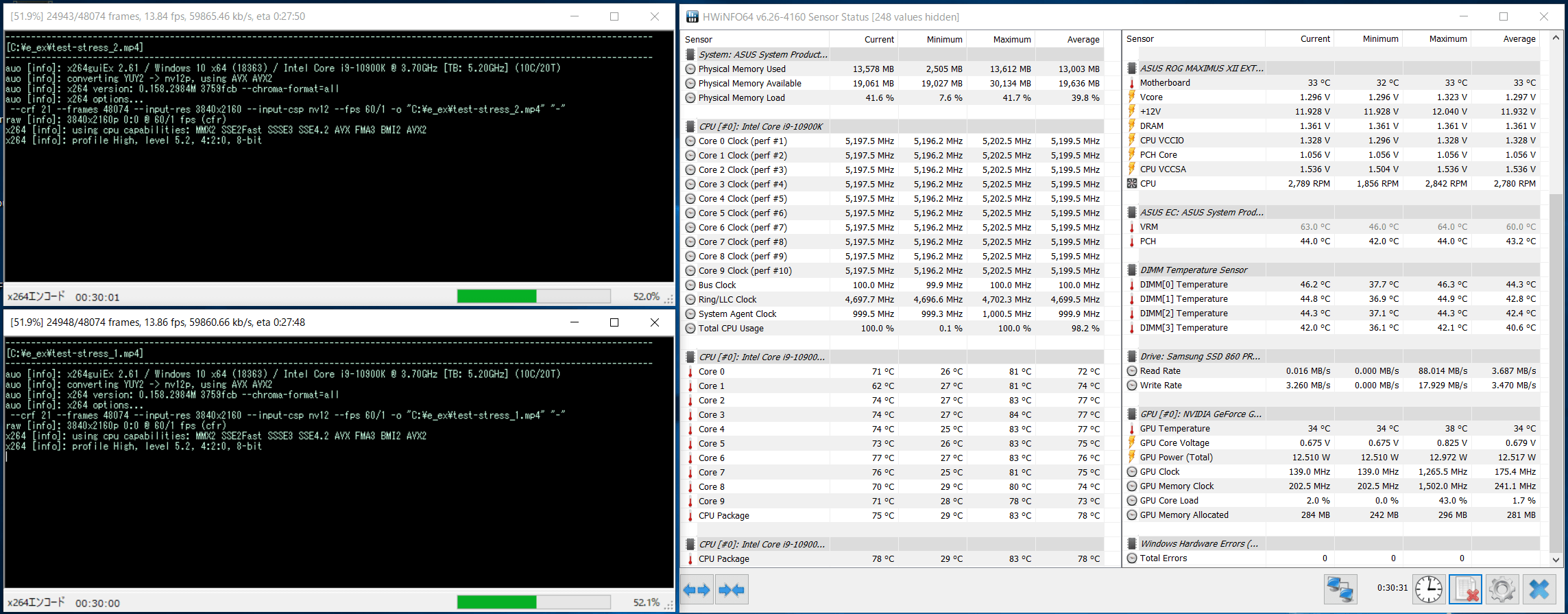Select the ASUS EC: ASUS System Prod... header

point(1332,213)
